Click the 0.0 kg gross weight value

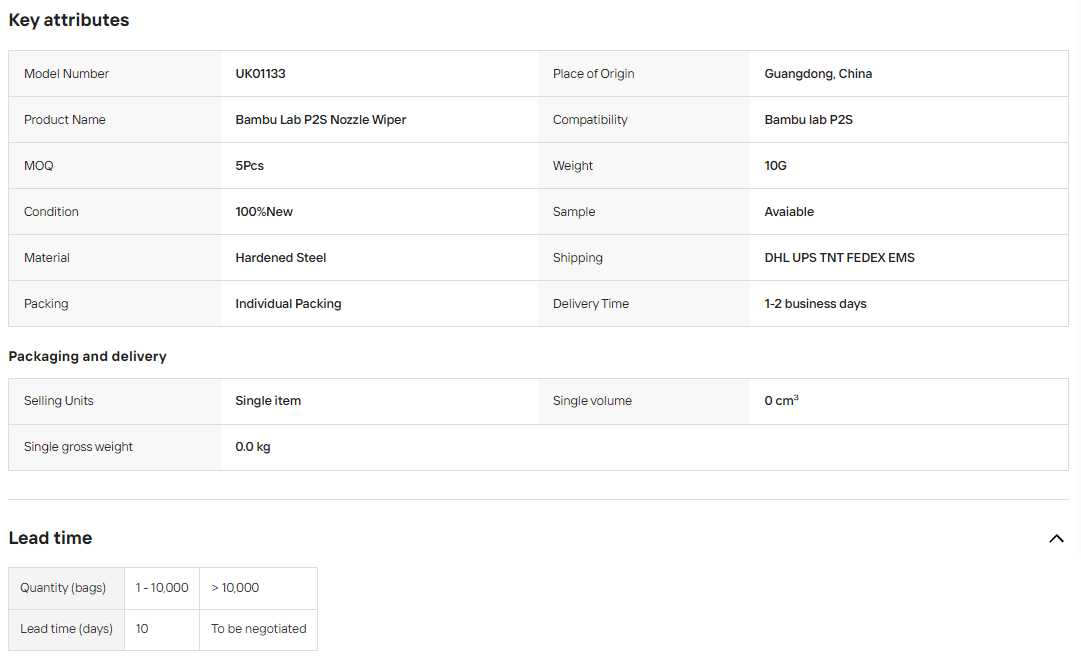pos(252,447)
